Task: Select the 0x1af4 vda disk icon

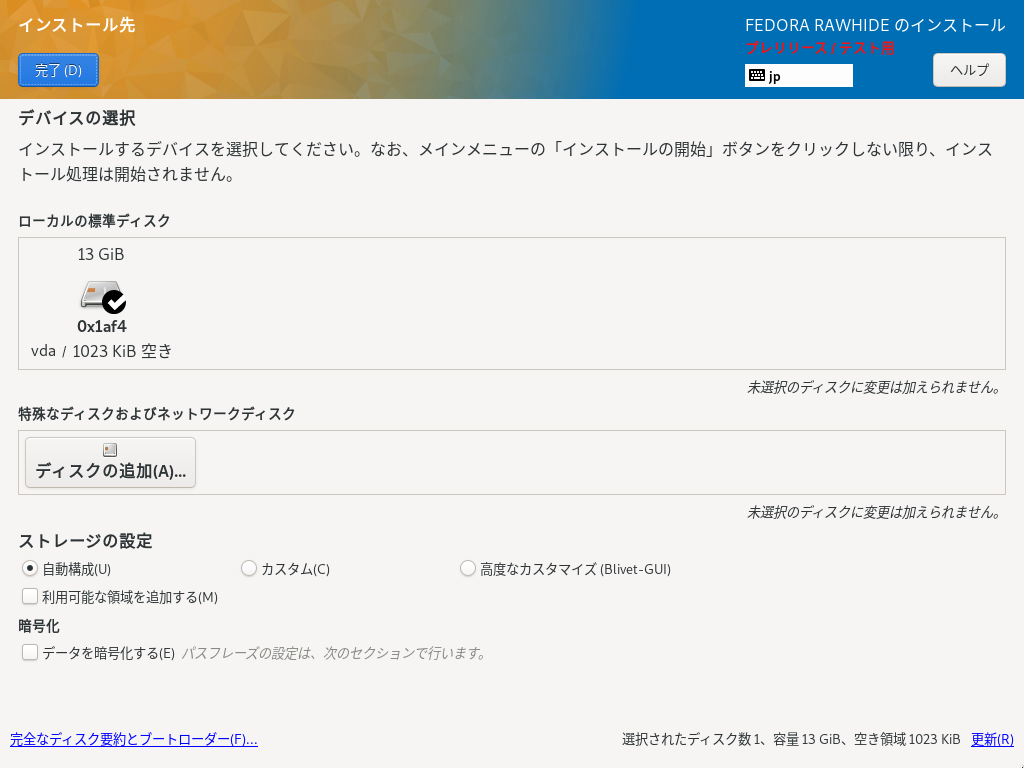Action: [x=103, y=296]
